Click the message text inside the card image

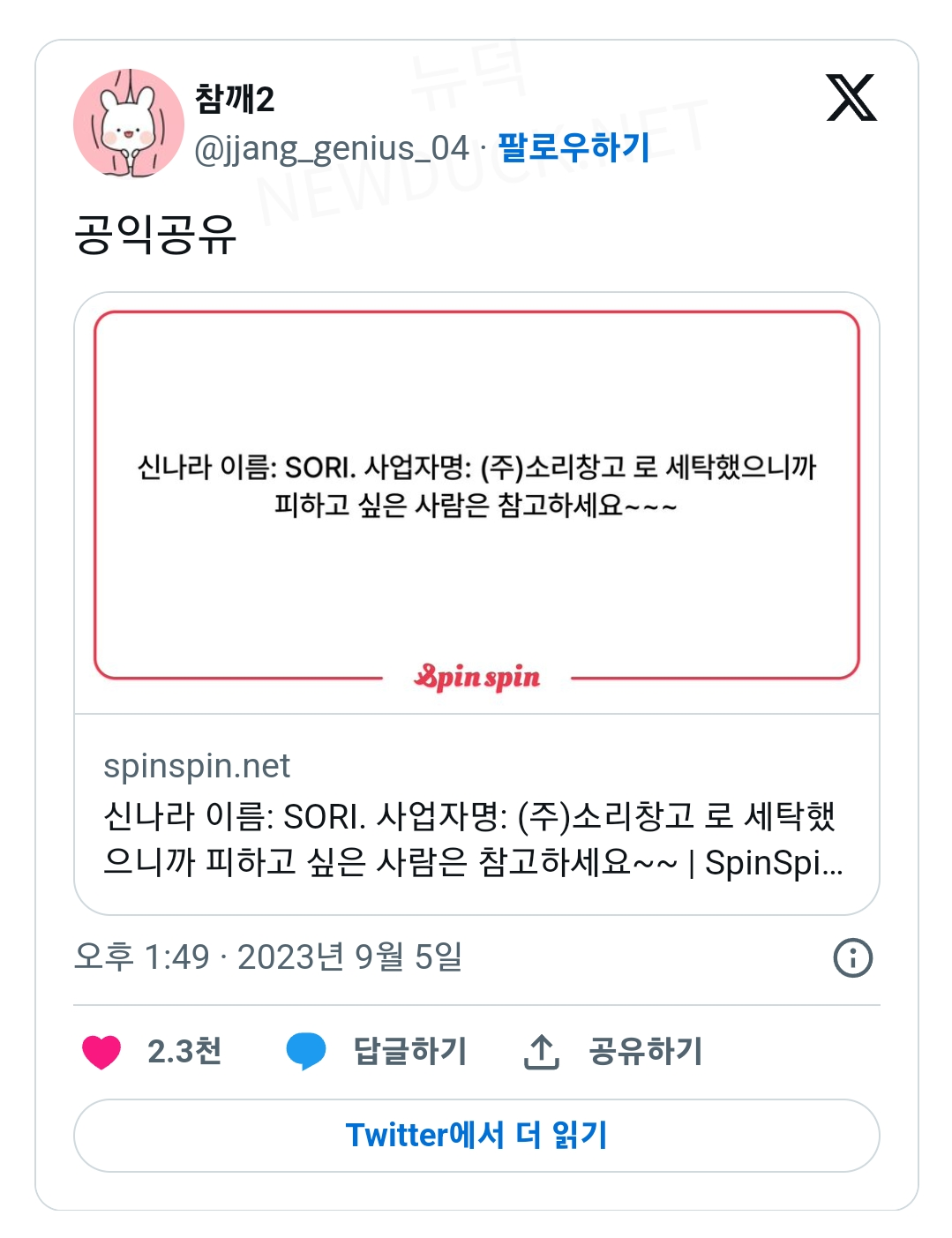pos(476,485)
